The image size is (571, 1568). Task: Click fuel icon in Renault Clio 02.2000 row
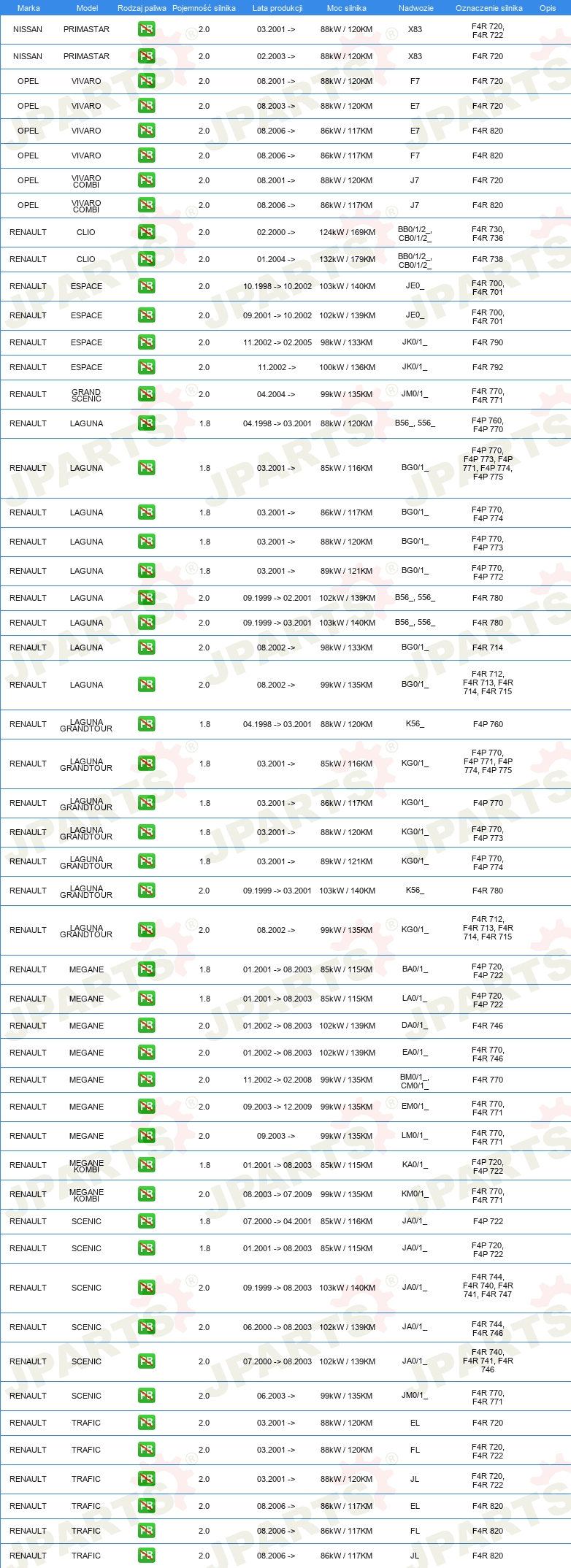146,232
